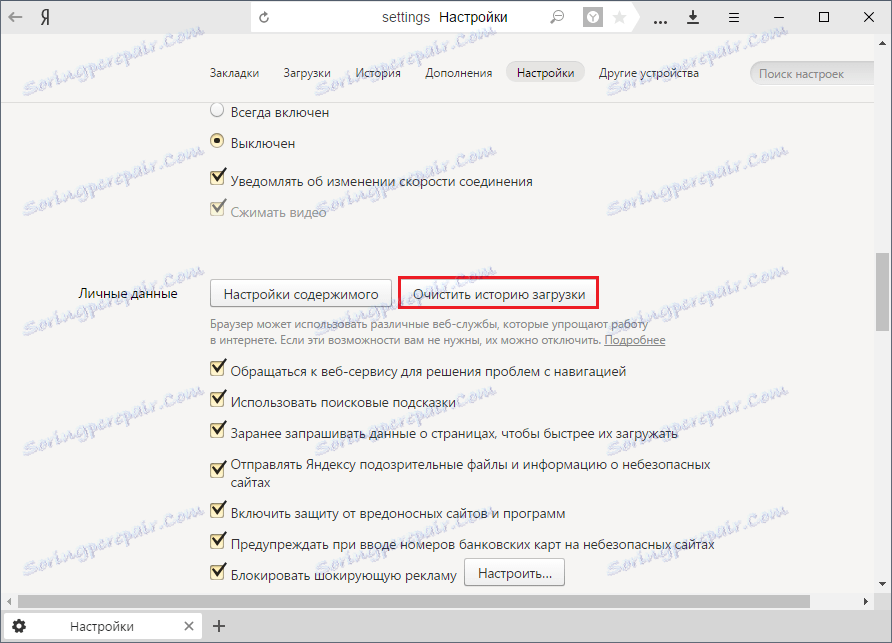Screen dimensions: 892x643
Task: Switch to the Загрузки tab
Action: [x=307, y=72]
